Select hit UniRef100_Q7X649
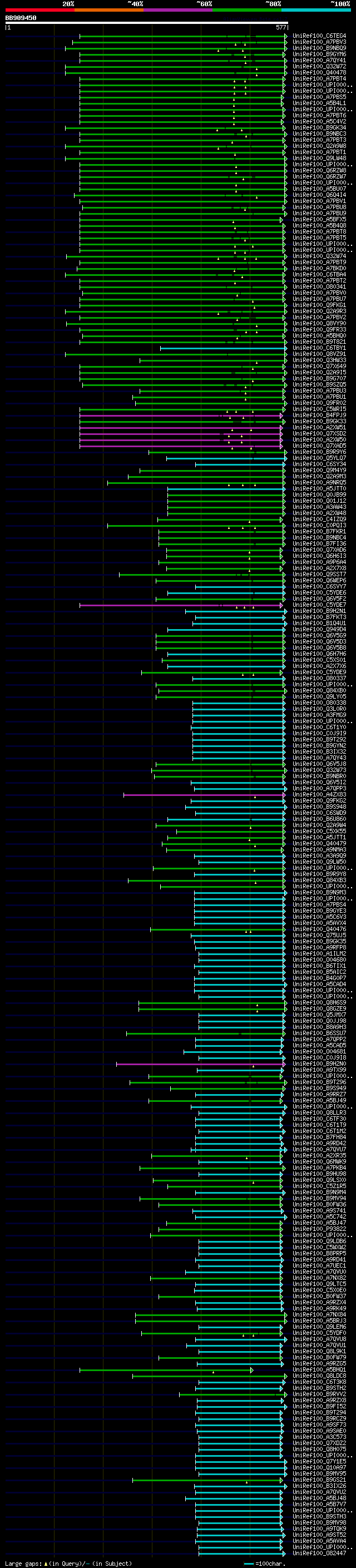 point(319,367)
